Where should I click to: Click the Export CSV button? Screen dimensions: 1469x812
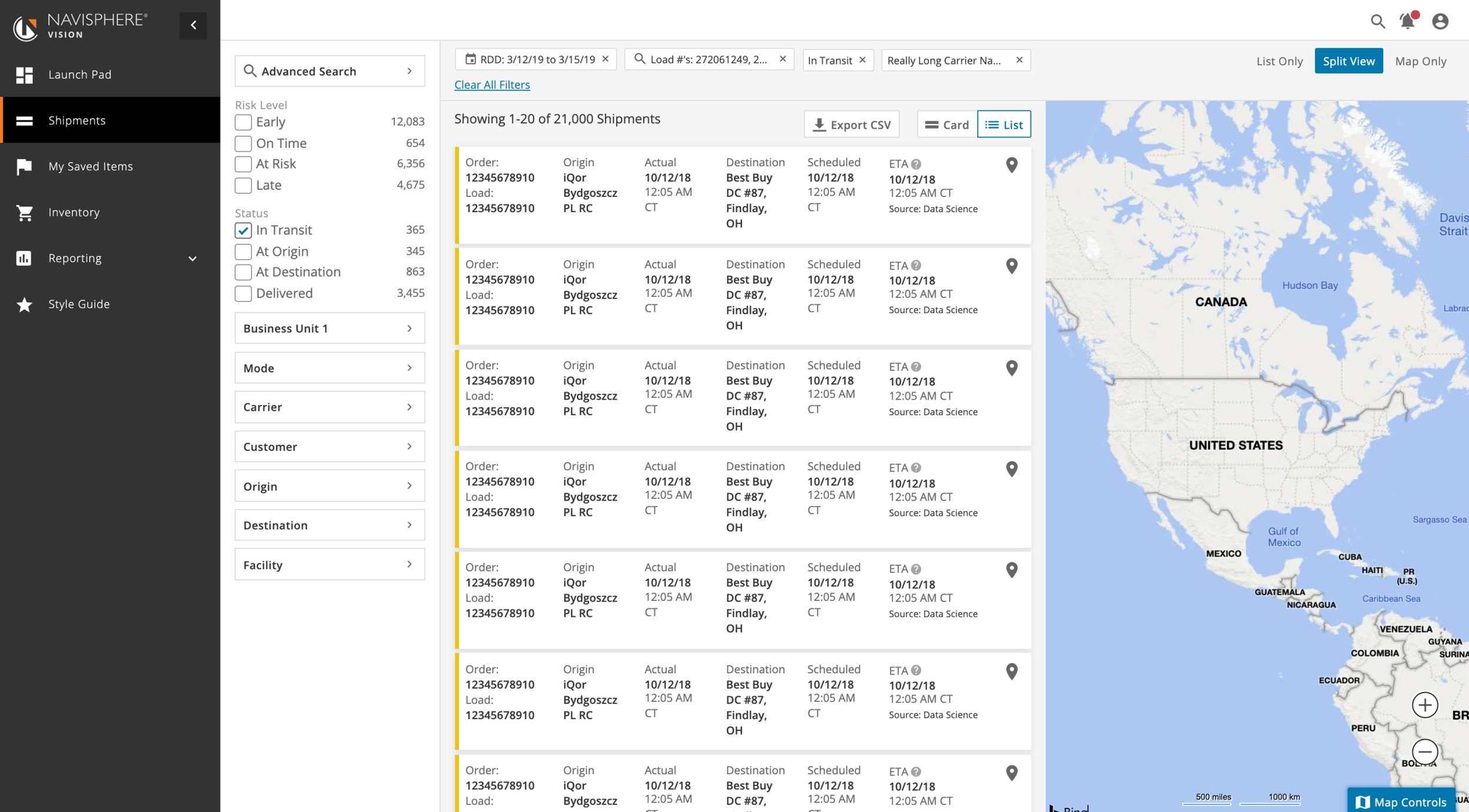[851, 125]
